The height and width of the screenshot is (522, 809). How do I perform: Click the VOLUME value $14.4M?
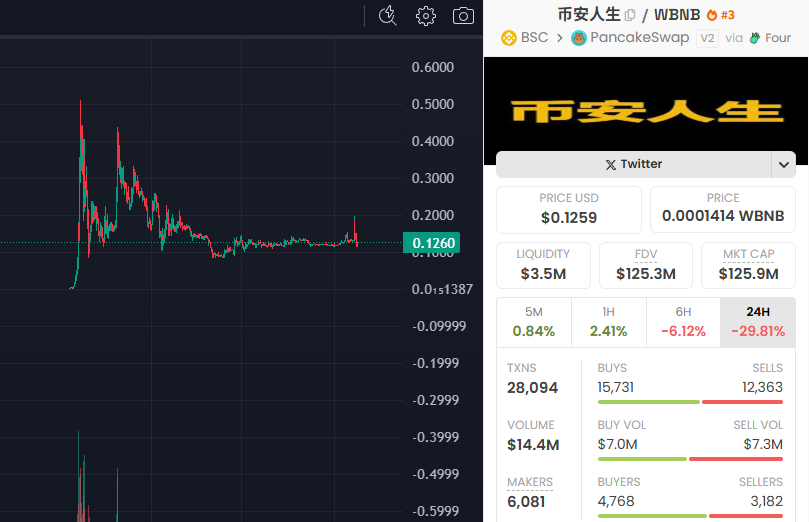click(x=533, y=445)
